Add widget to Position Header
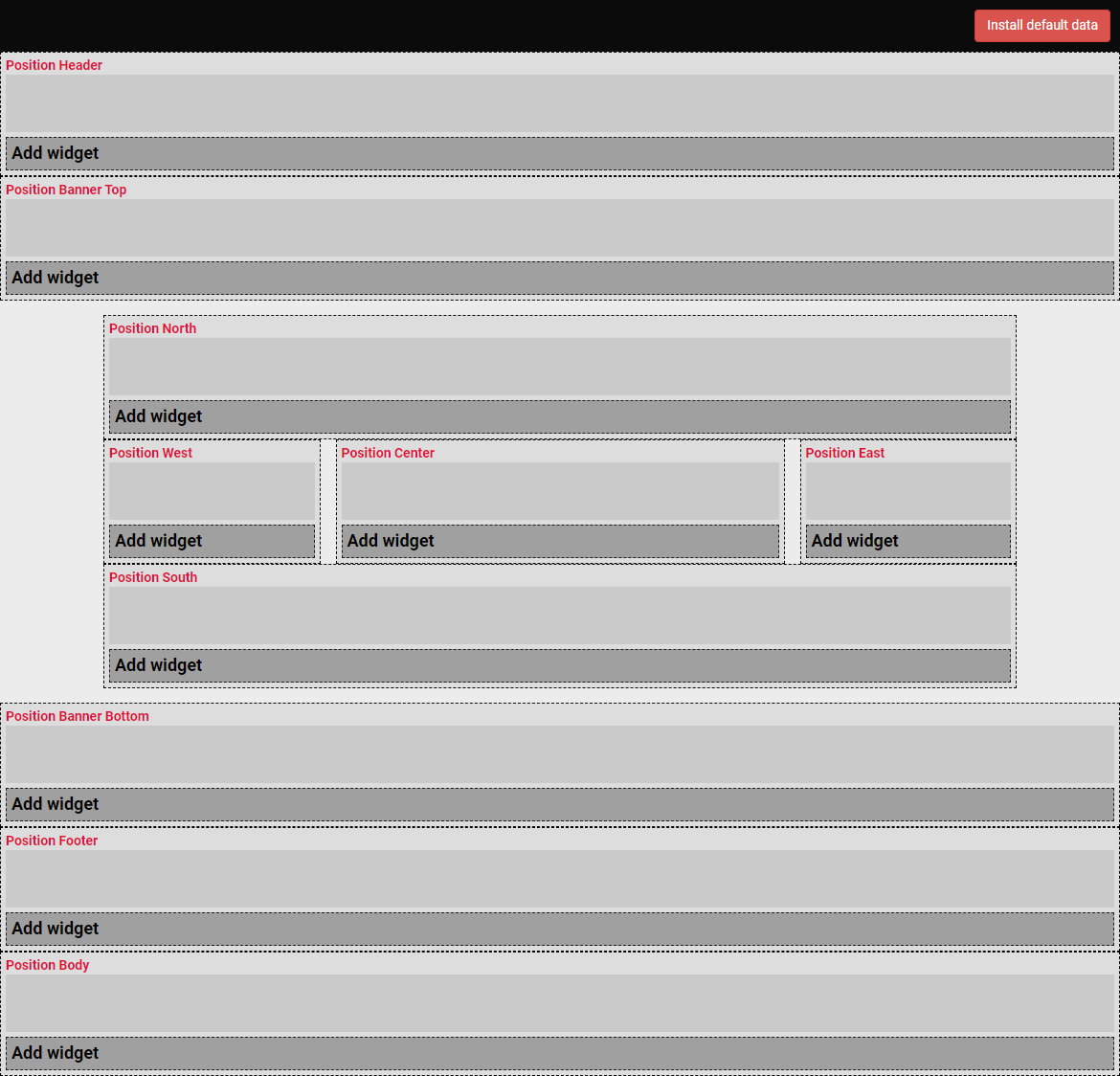 click(x=560, y=153)
